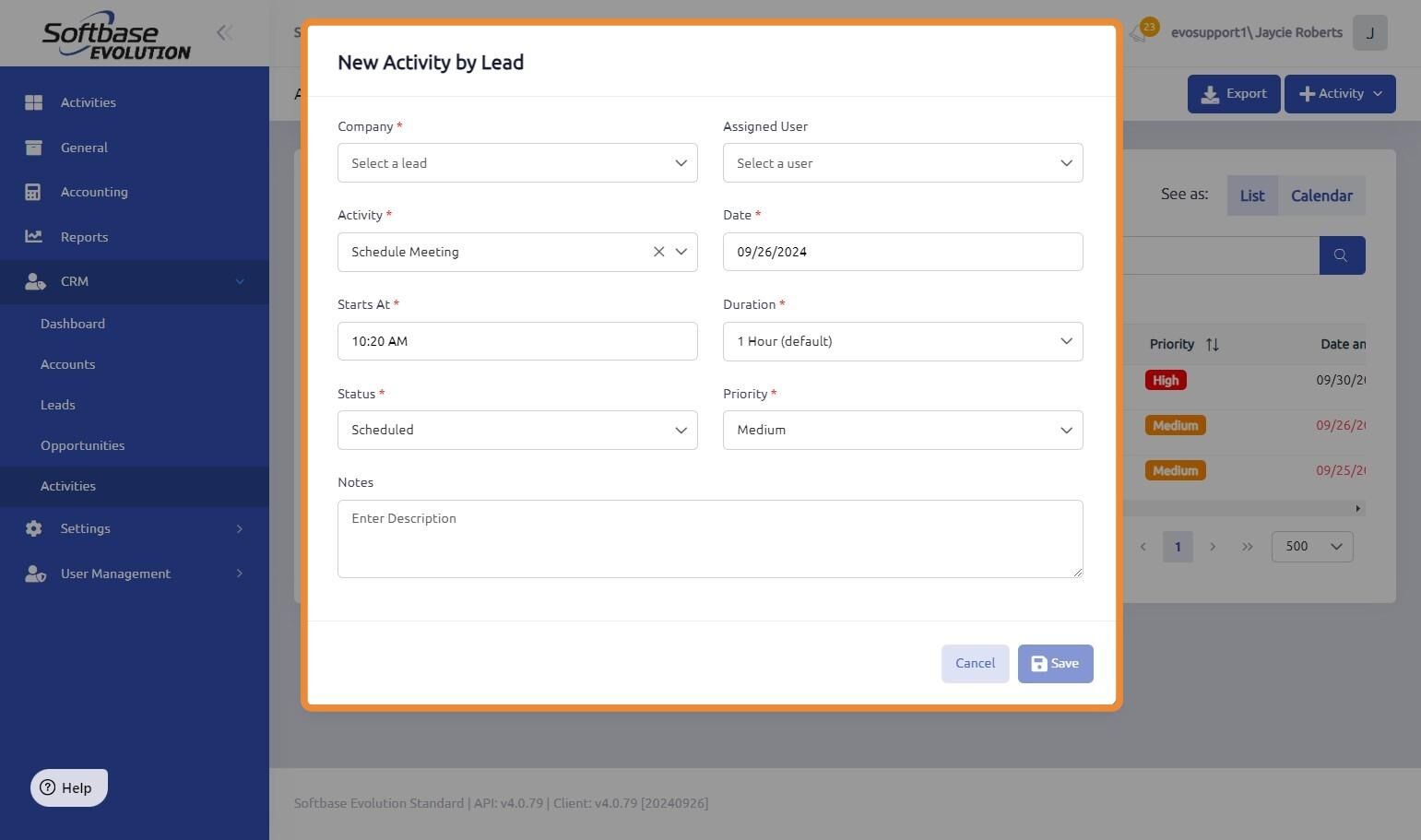Sort by Priority column arrows
1421x840 pixels.
pos(1212,344)
